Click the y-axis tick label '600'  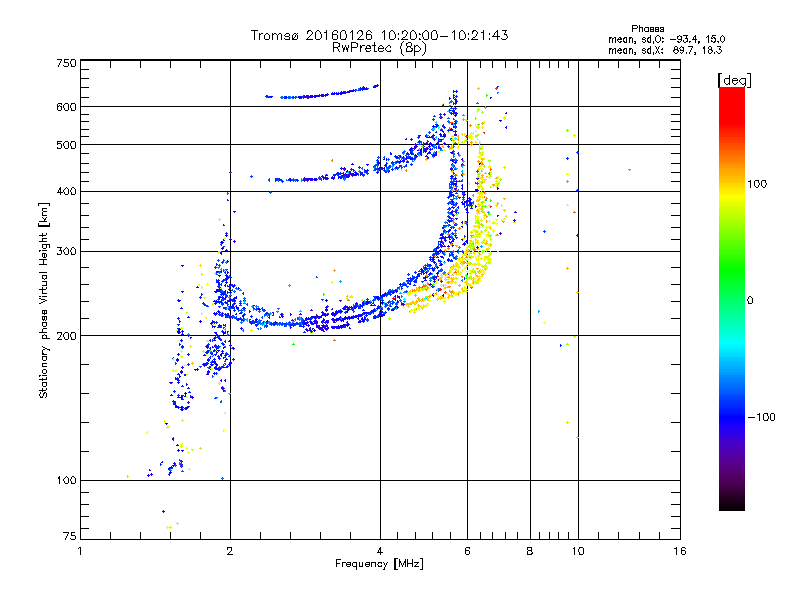pyautogui.click(x=67, y=107)
